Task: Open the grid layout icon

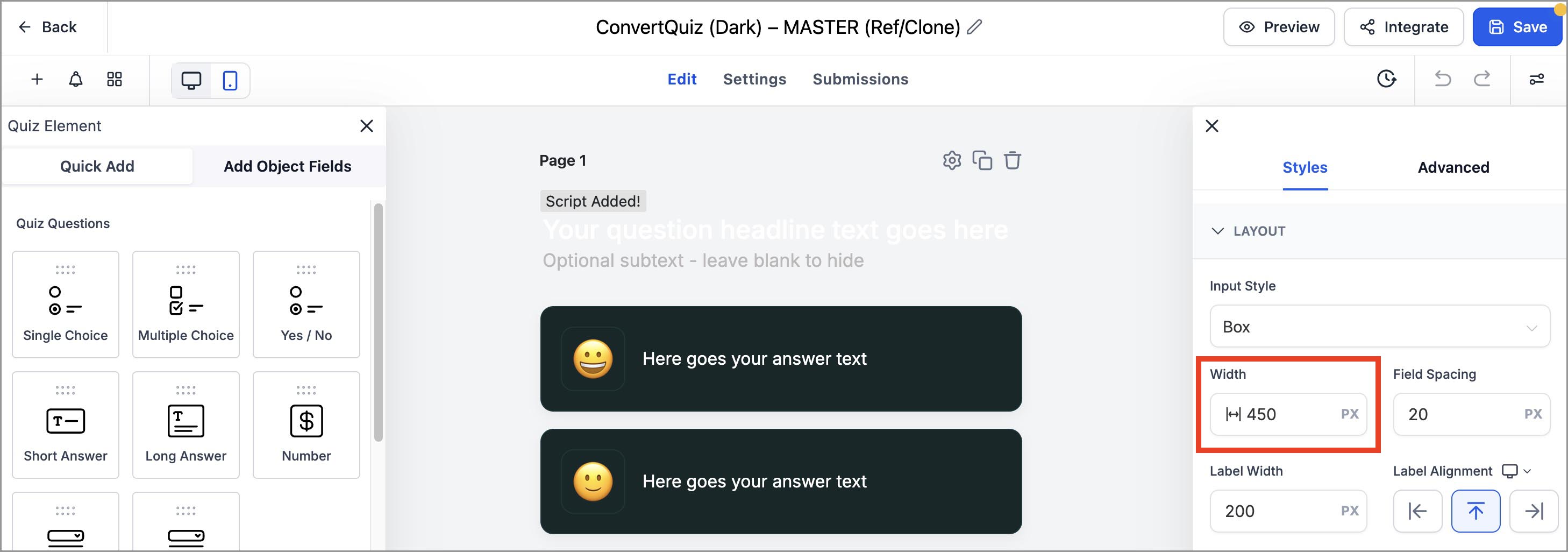Action: [115, 79]
